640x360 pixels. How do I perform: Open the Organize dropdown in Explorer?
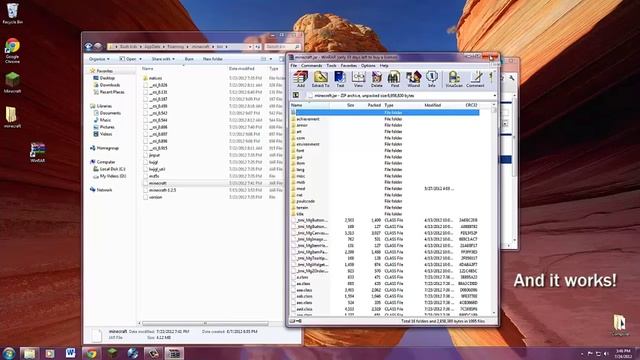[99, 59]
